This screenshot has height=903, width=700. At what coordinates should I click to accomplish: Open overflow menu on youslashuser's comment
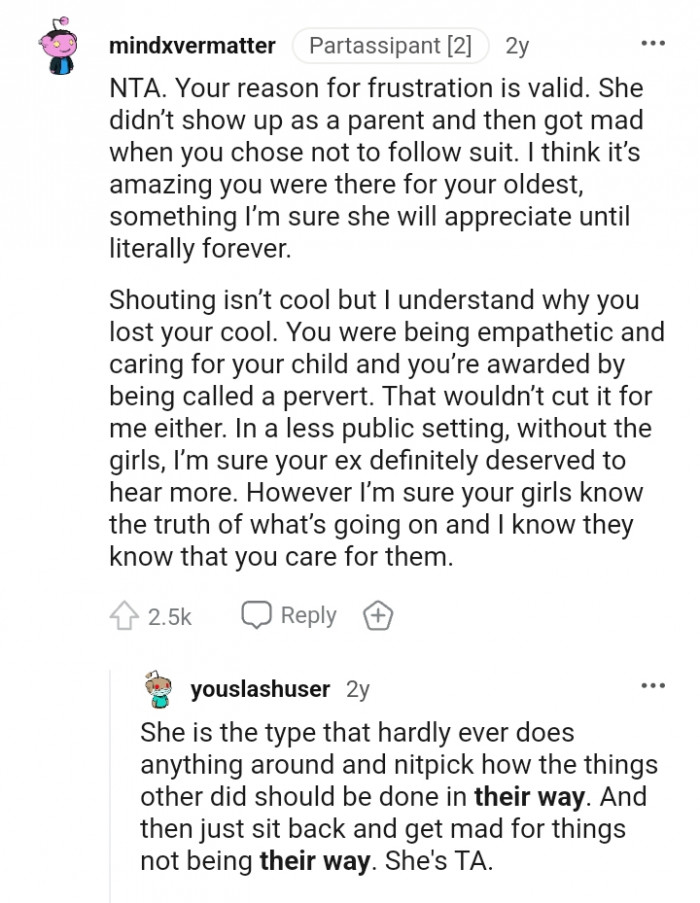click(654, 684)
